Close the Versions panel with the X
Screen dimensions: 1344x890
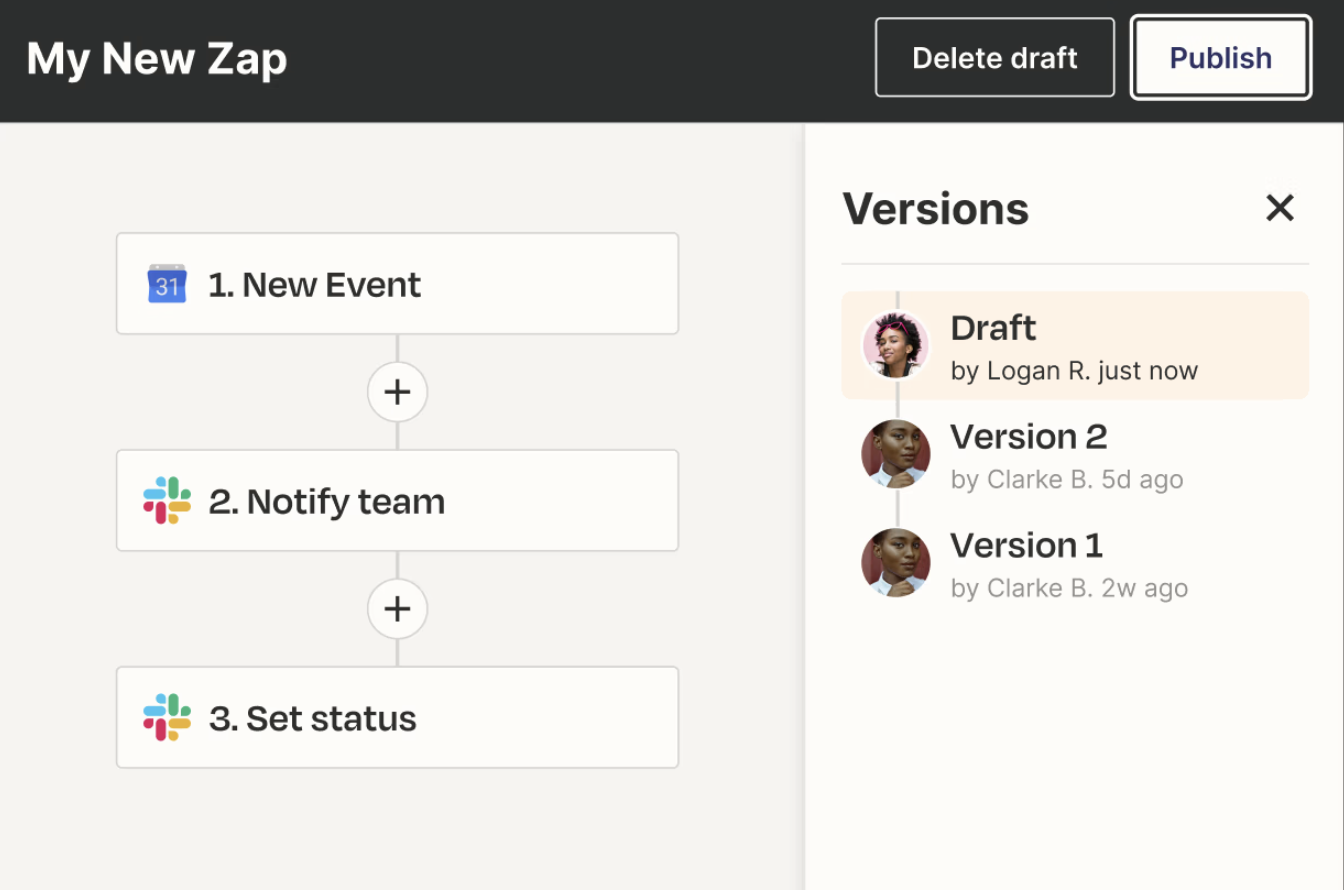click(1279, 209)
